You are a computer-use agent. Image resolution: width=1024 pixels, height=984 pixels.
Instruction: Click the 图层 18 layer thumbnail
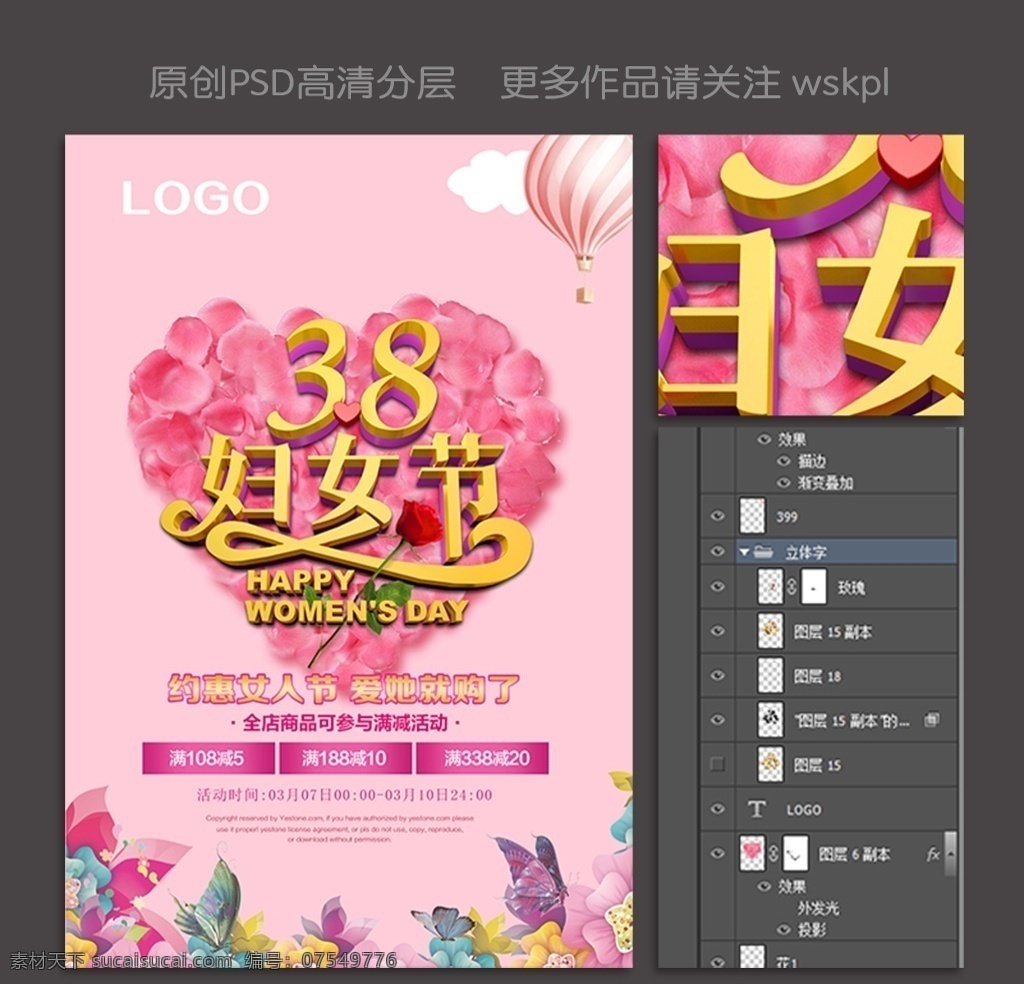pyautogui.click(x=771, y=675)
